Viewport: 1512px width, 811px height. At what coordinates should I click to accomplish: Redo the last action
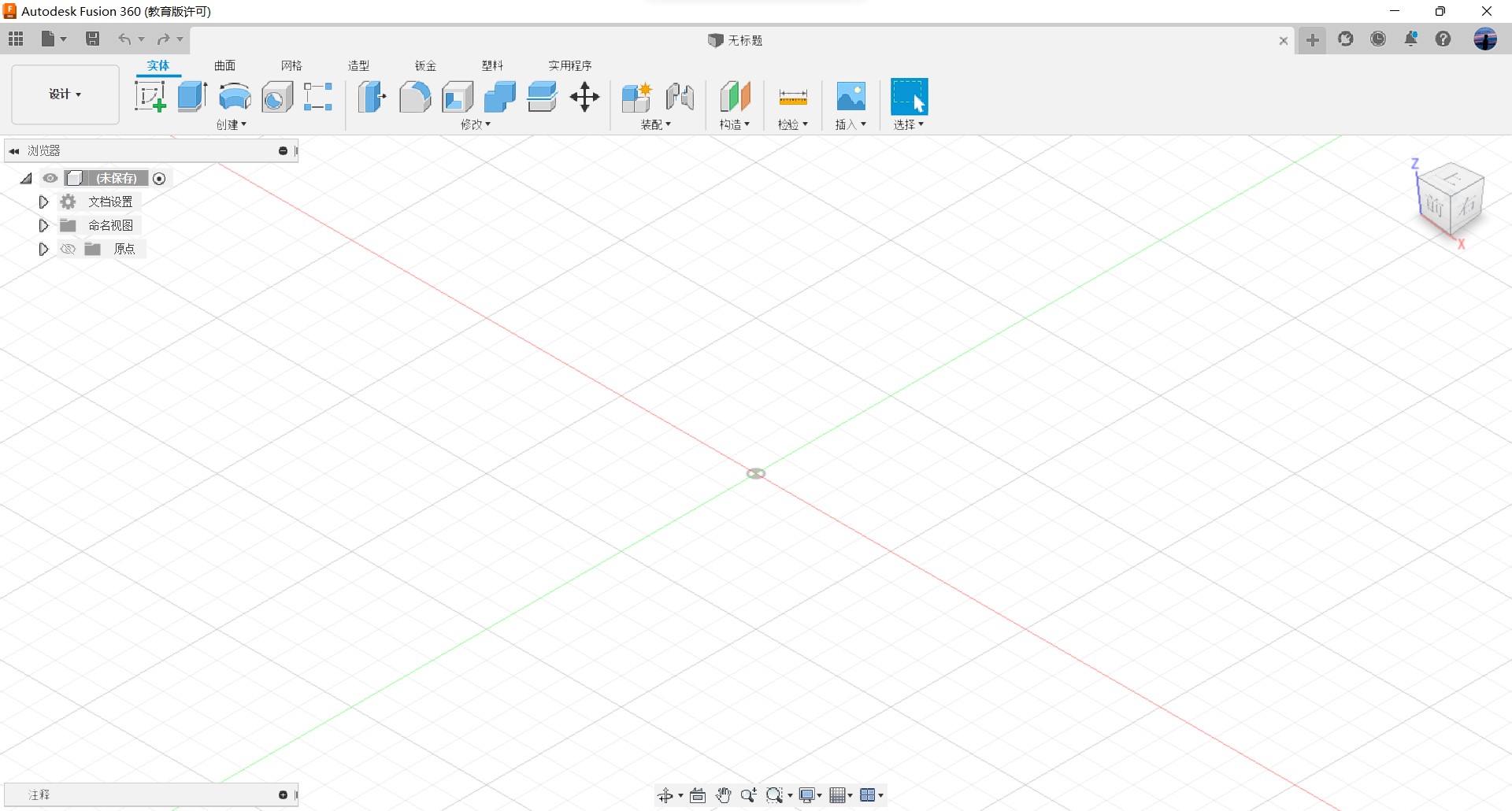click(163, 39)
